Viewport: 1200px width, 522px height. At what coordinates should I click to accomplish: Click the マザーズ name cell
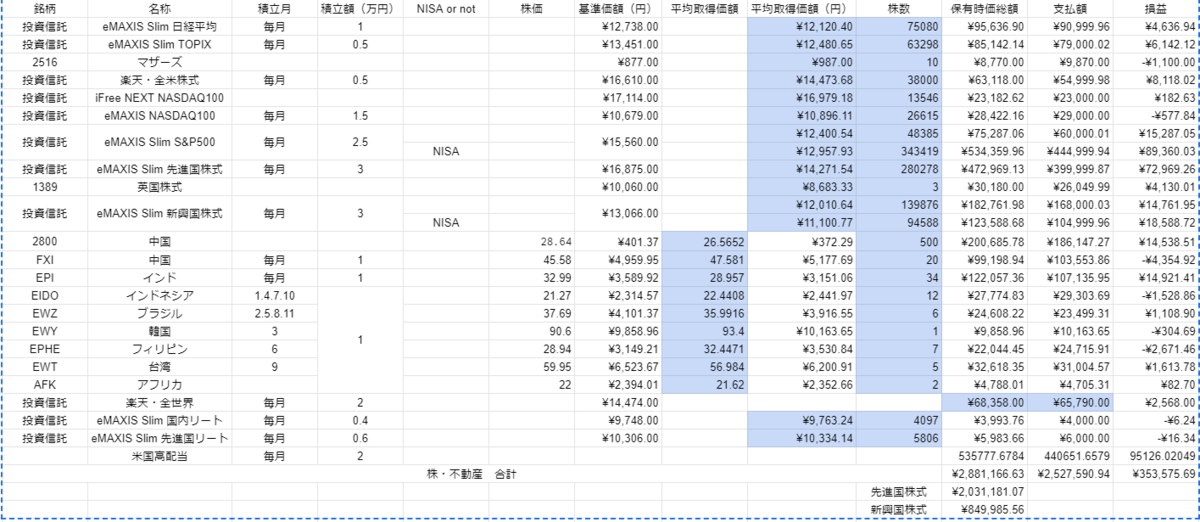point(160,62)
